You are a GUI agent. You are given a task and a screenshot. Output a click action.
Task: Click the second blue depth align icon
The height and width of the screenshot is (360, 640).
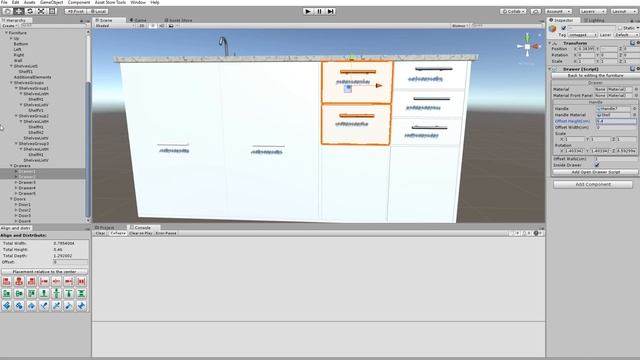point(19,306)
